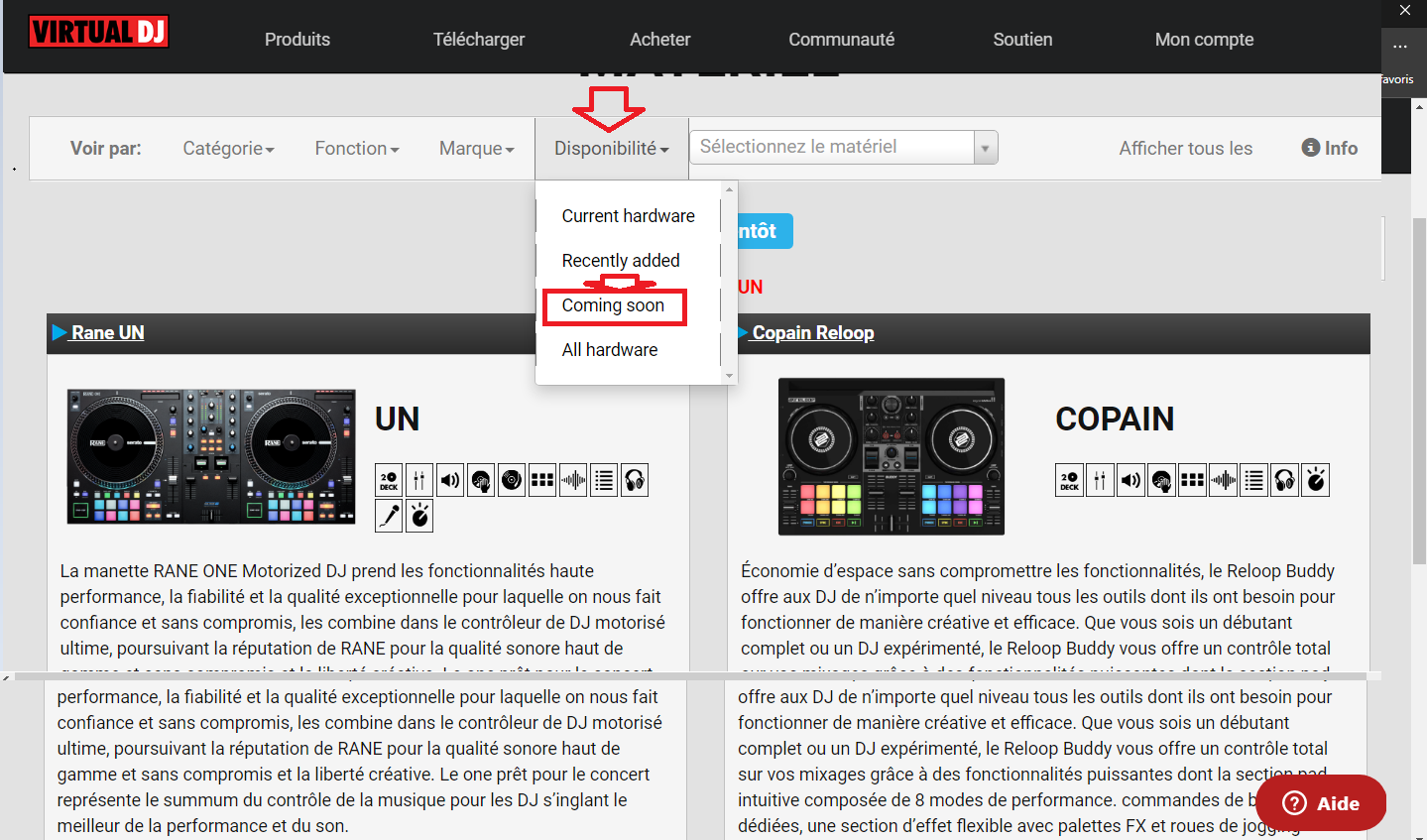Click the red Aide help button
This screenshot has width=1427, height=840.
[x=1321, y=803]
